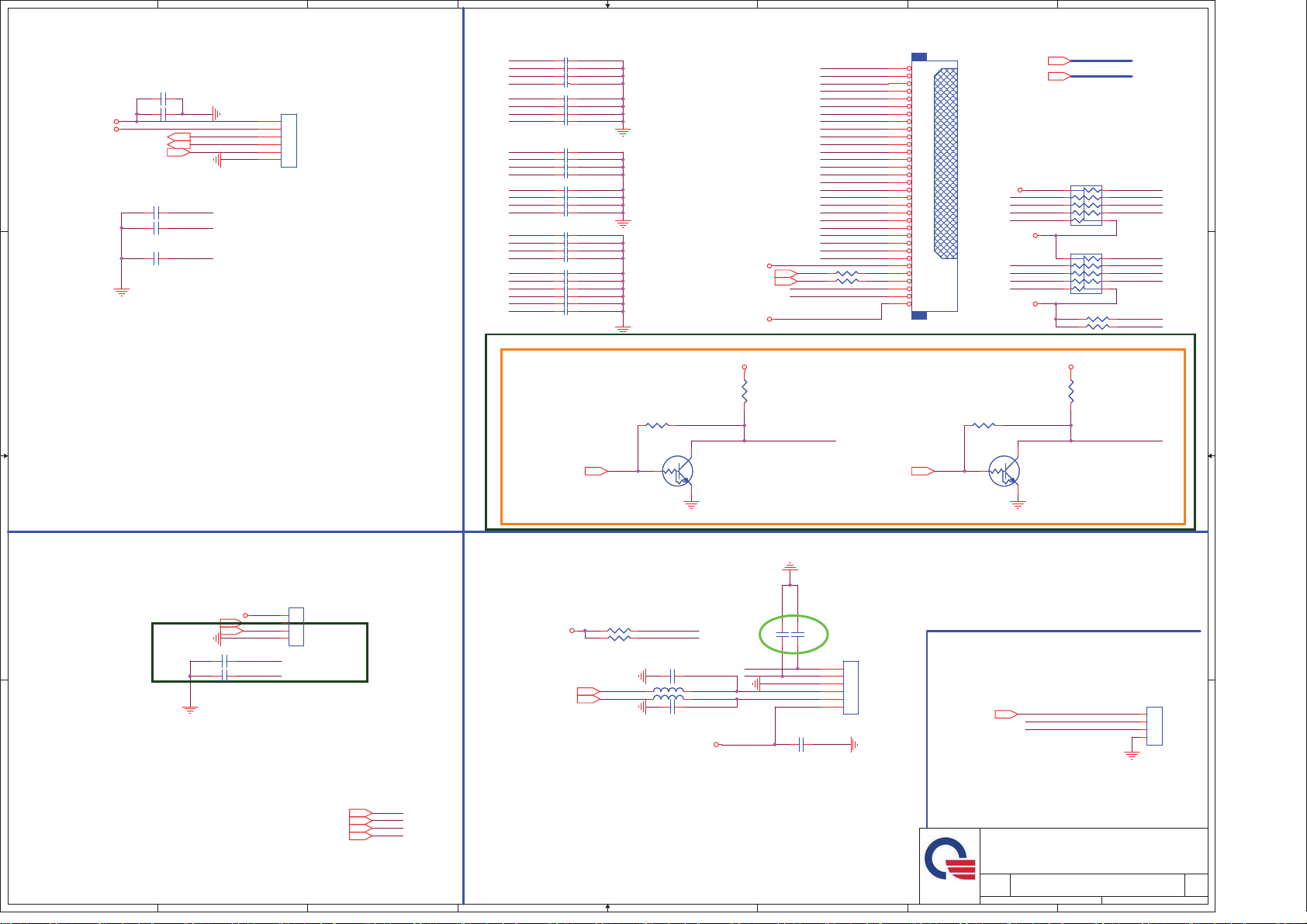Click the top border center arrow marker

607,5
